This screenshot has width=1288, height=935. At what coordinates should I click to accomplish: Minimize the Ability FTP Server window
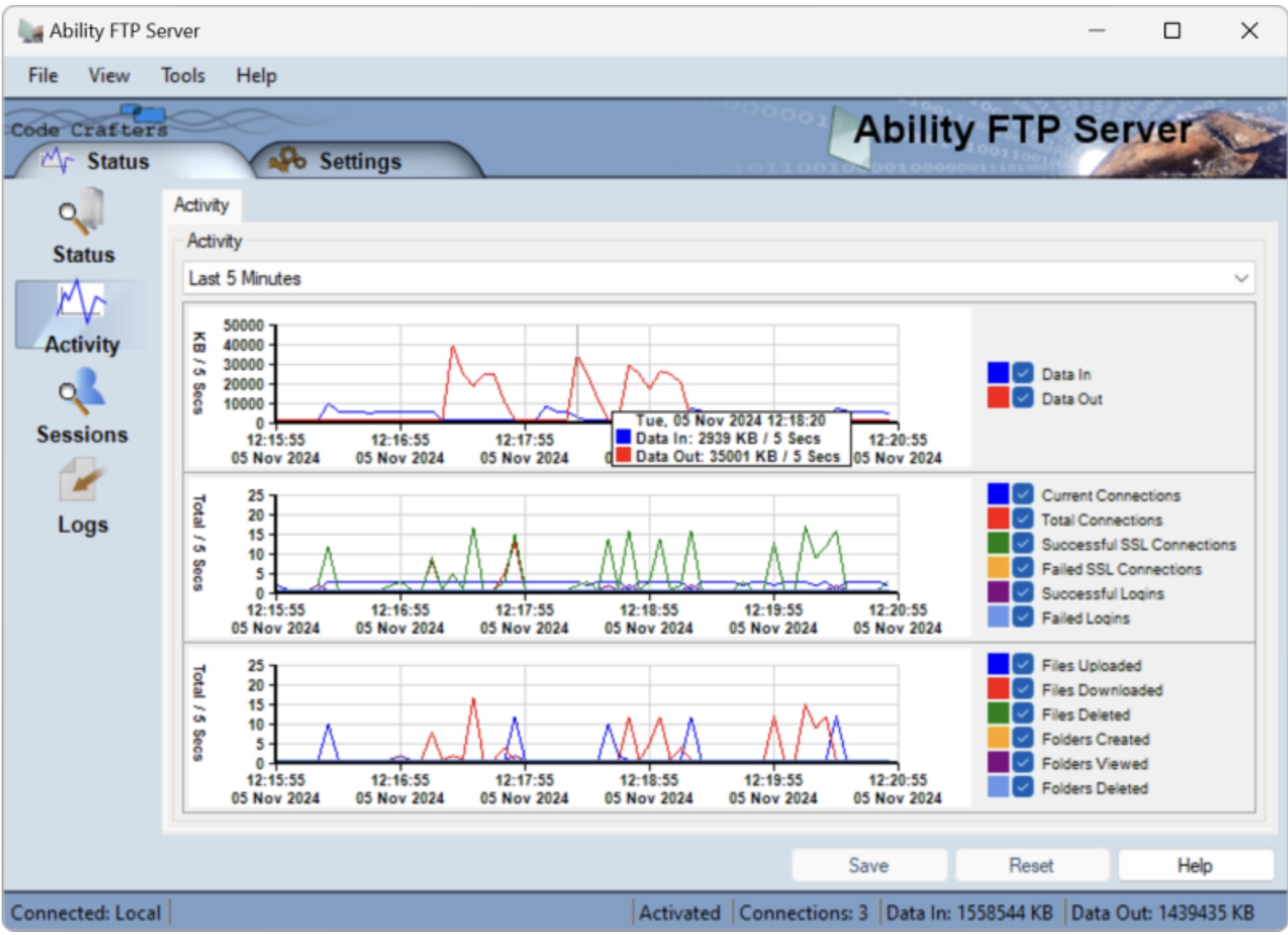click(x=1096, y=31)
